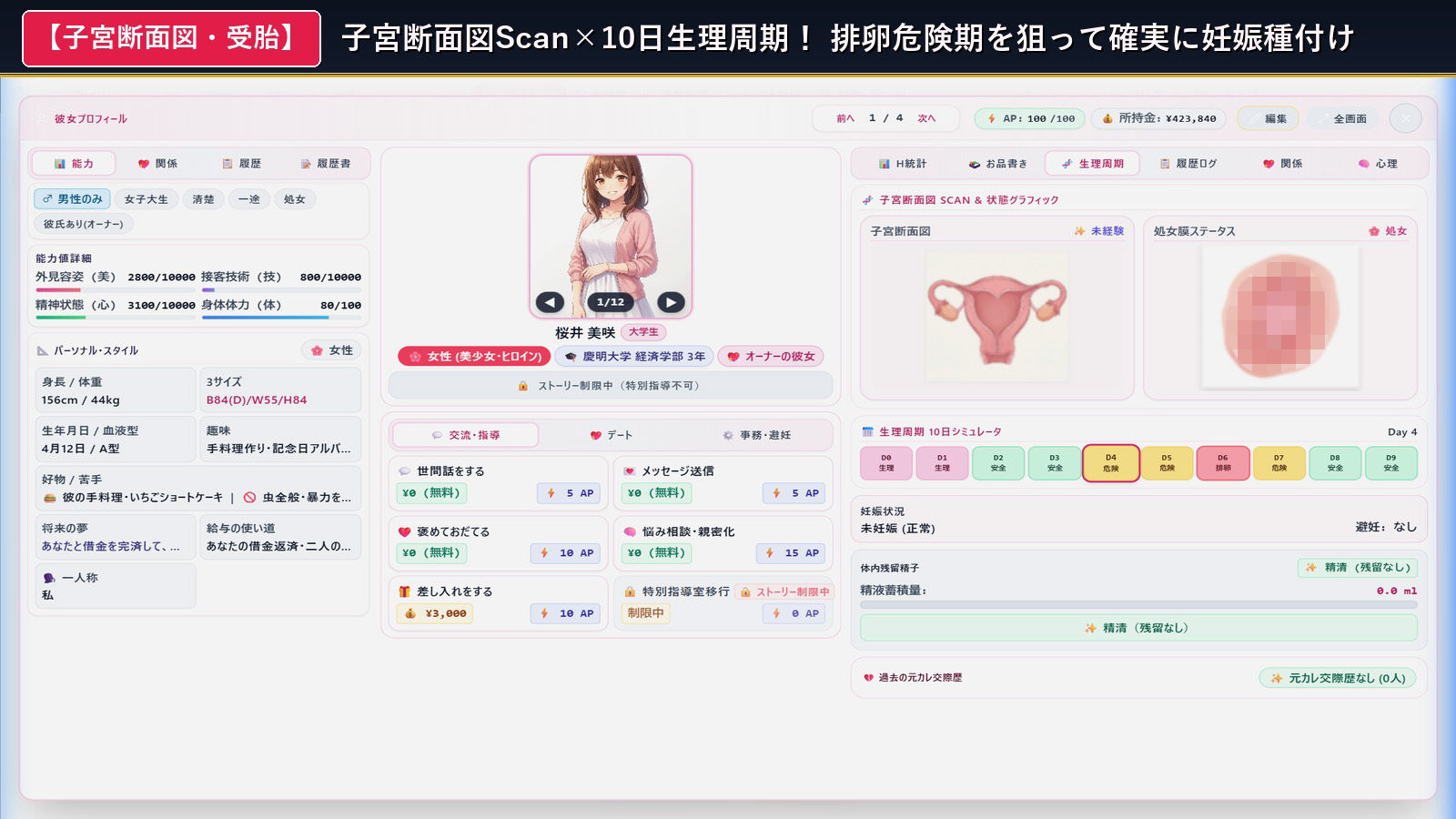Image resolution: width=1456 pixels, height=819 pixels.
Task: Go to the next profile with 次へ
Action: 926,118
